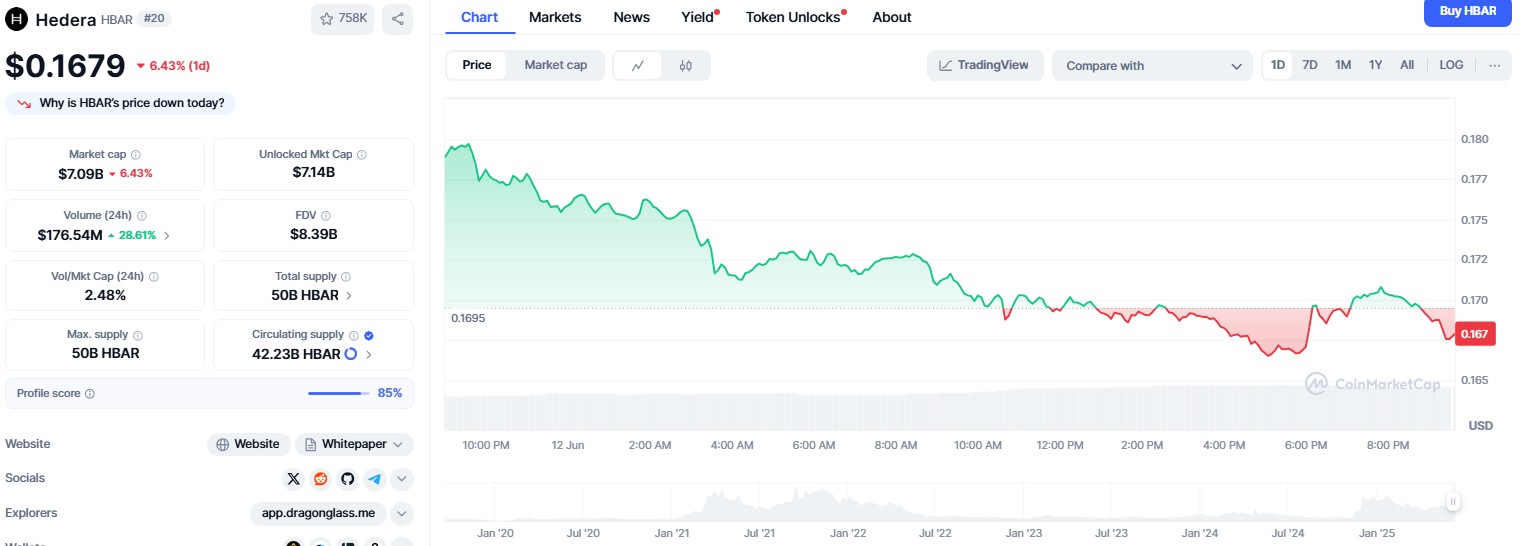The image size is (1520, 546).
Task: Open the Token Unlocks tab
Action: tap(793, 17)
